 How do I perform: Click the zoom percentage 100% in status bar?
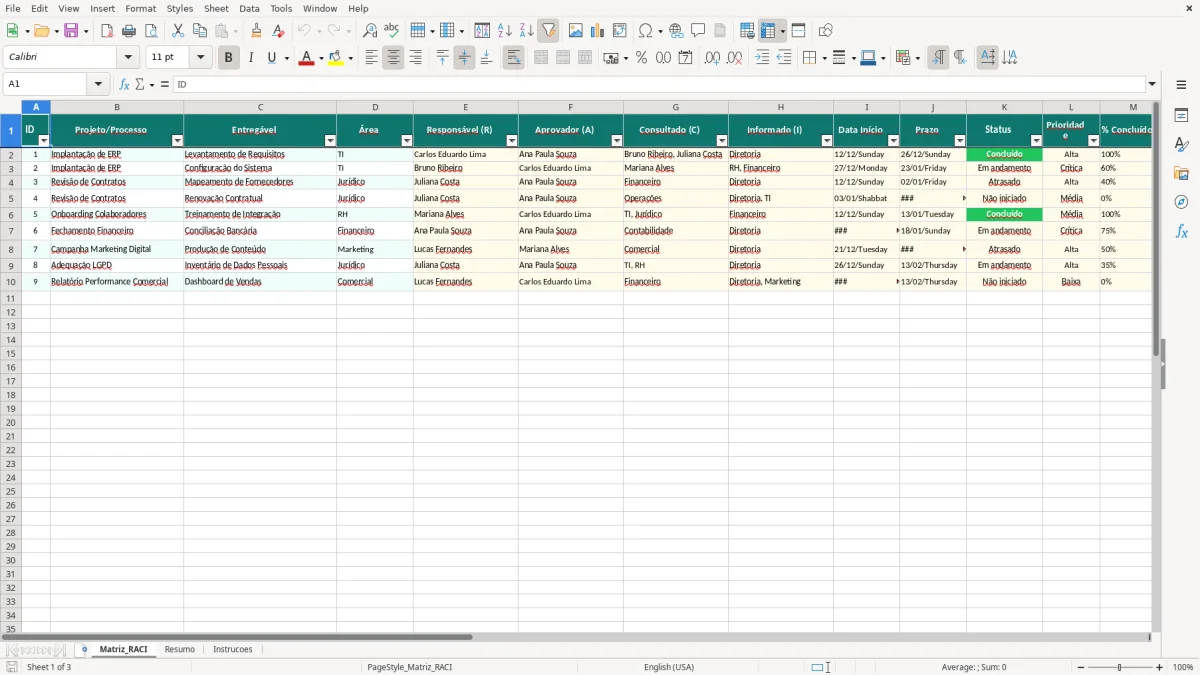tap(1183, 667)
